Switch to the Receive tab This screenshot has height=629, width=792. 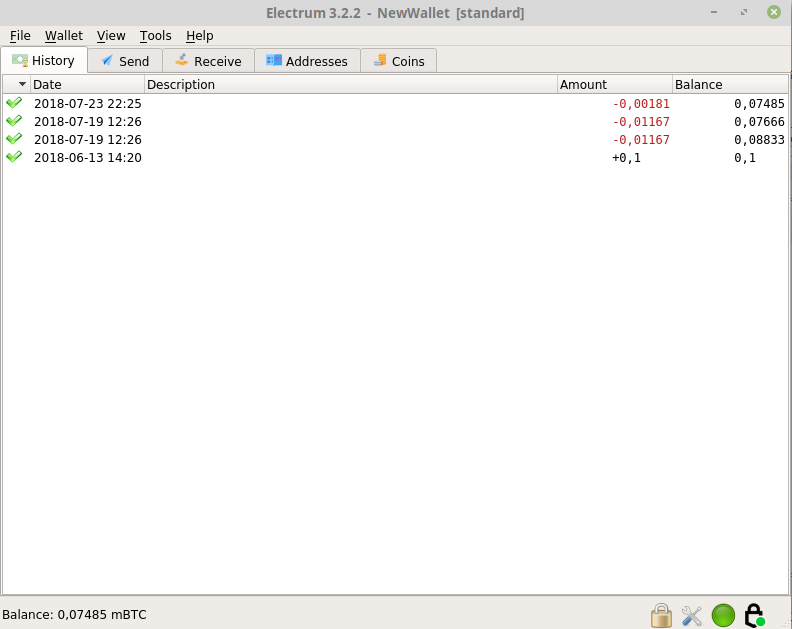(208, 61)
